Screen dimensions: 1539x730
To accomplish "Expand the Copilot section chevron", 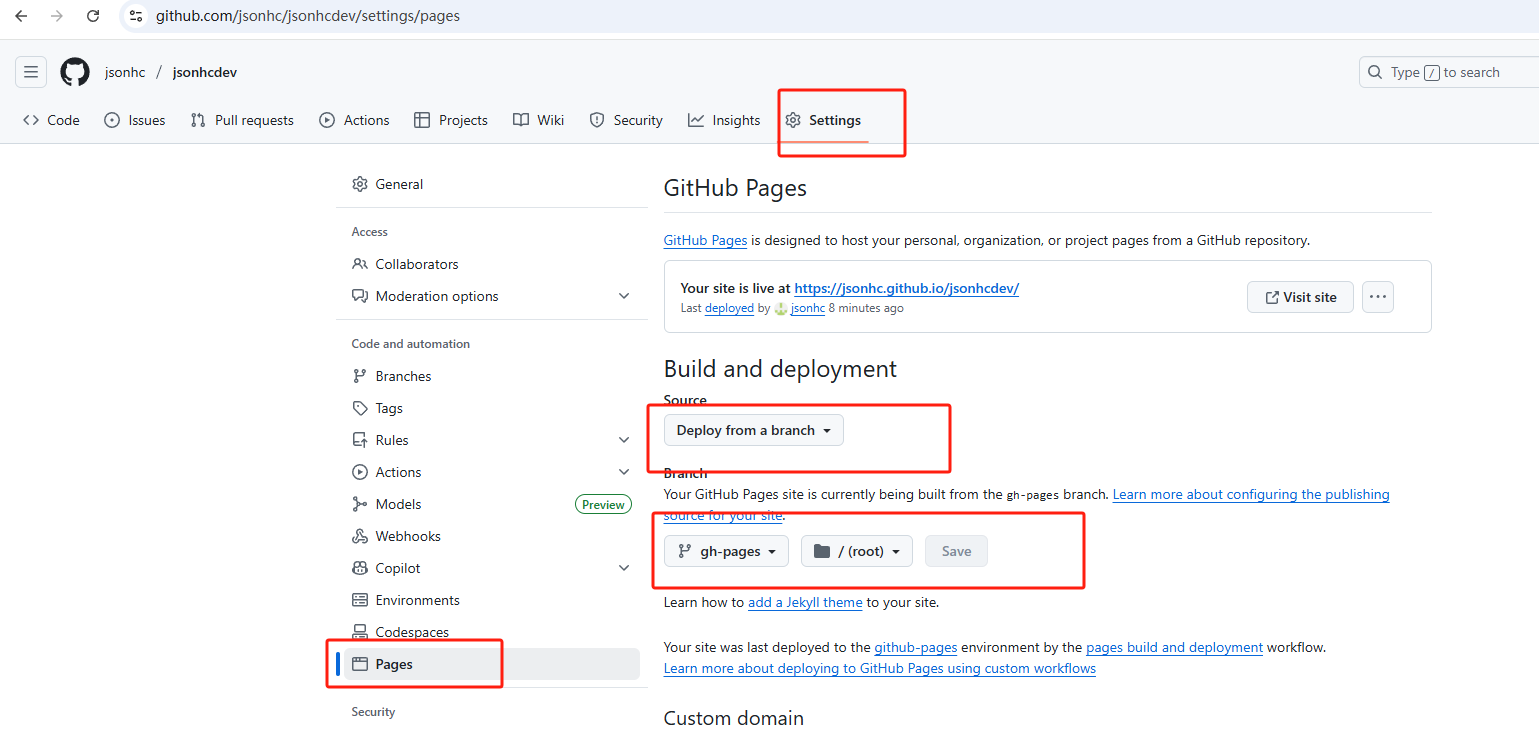I will 624,568.
